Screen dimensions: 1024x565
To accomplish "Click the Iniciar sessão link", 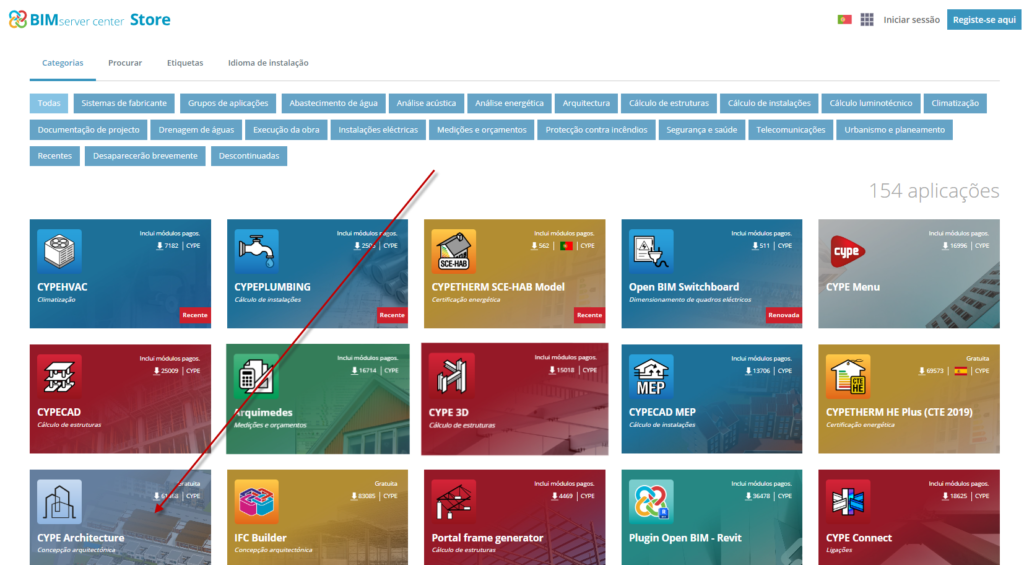I will coord(911,20).
